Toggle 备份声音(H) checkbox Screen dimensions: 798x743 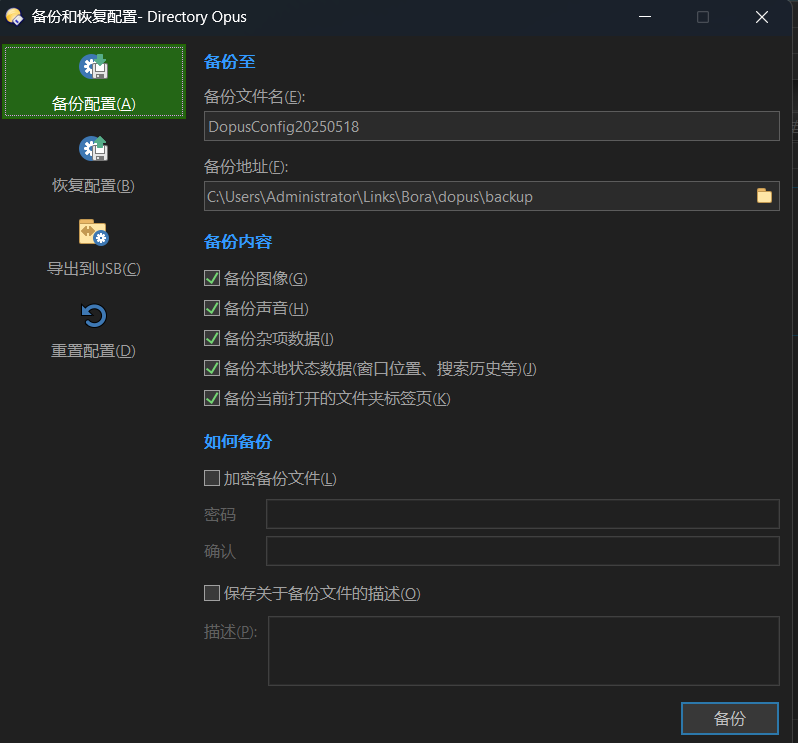coord(212,308)
